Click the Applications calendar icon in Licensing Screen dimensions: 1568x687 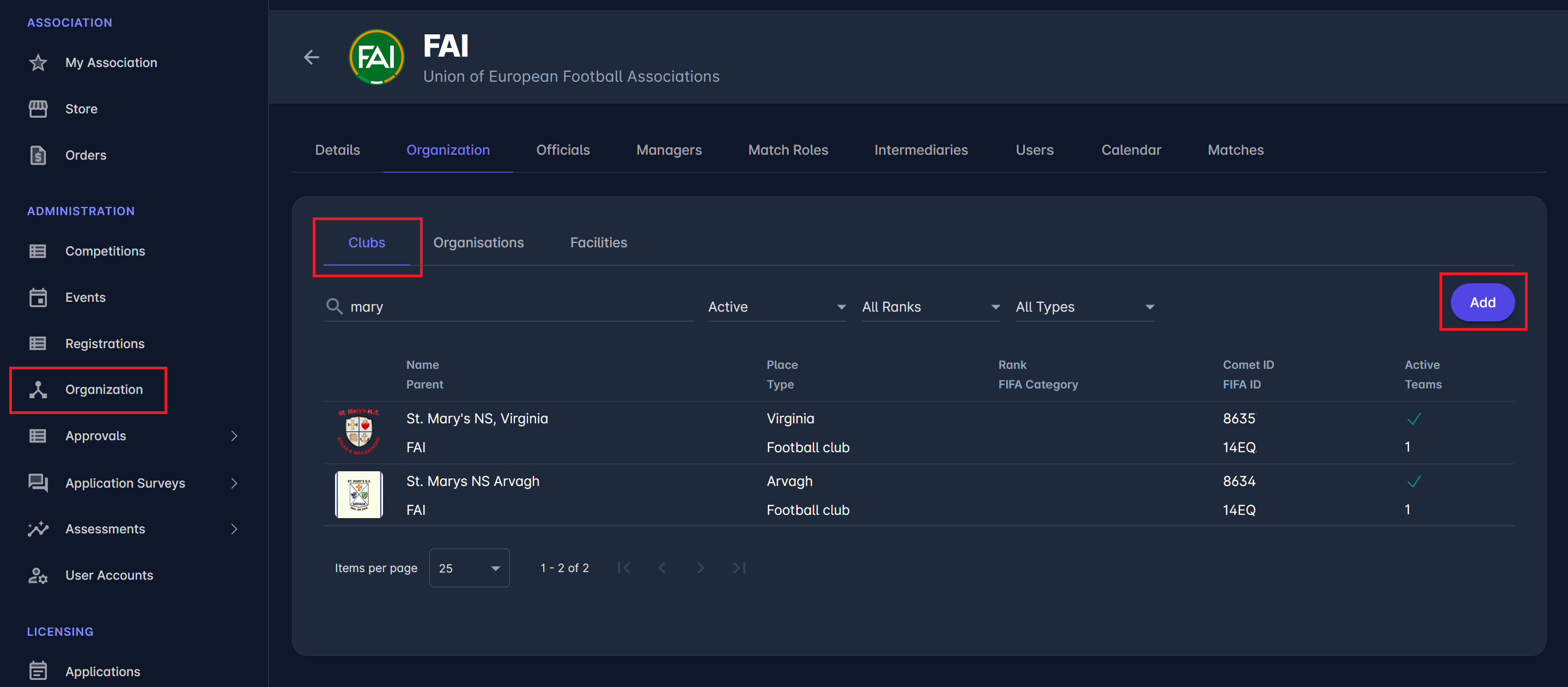point(38,671)
